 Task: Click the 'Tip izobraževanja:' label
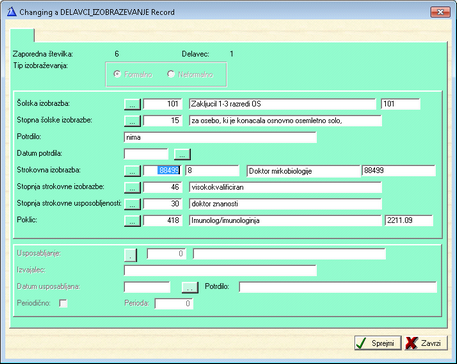(x=40, y=66)
